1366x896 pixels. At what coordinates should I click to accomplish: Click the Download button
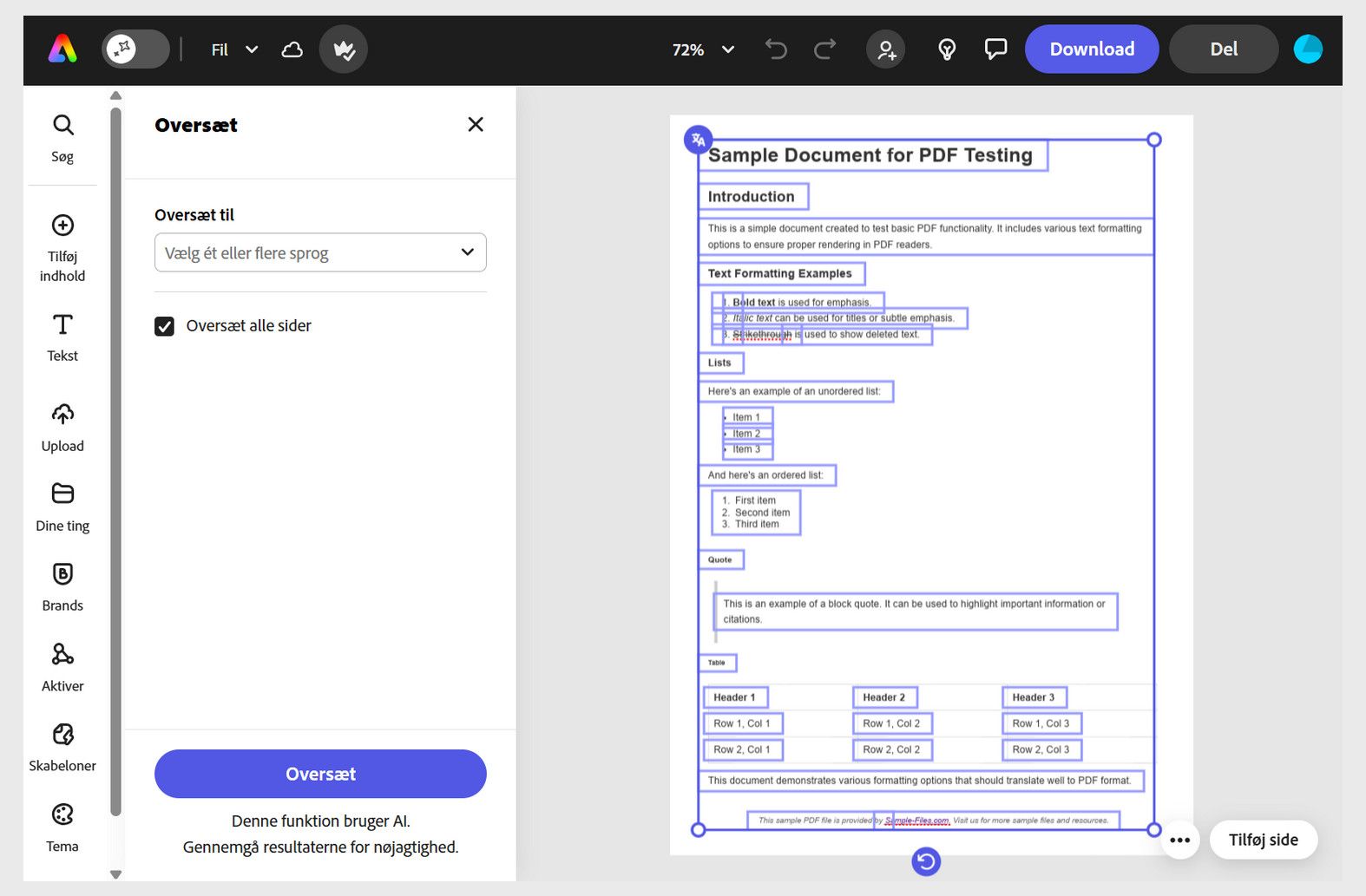point(1092,49)
